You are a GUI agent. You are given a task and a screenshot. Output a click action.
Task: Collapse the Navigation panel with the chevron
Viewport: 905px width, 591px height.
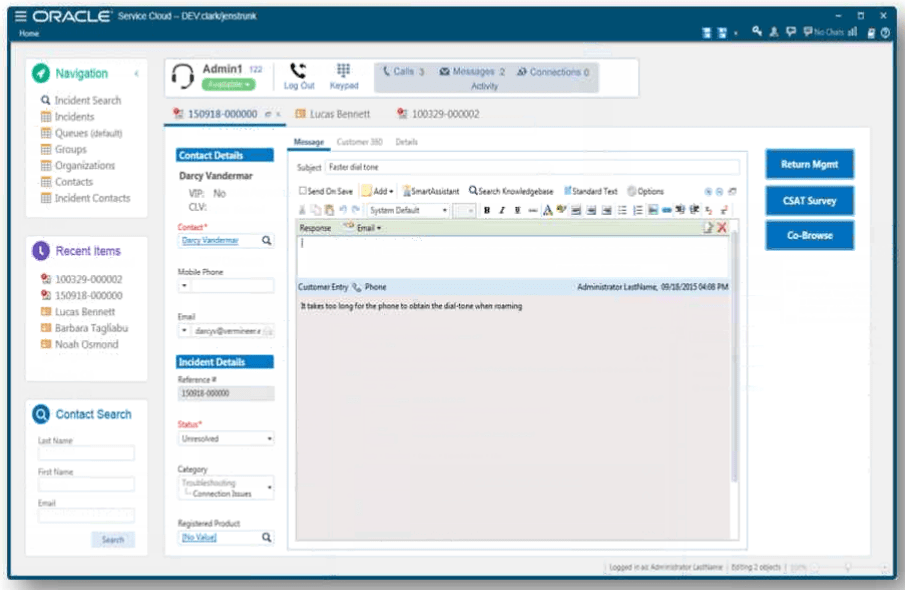pos(136,74)
